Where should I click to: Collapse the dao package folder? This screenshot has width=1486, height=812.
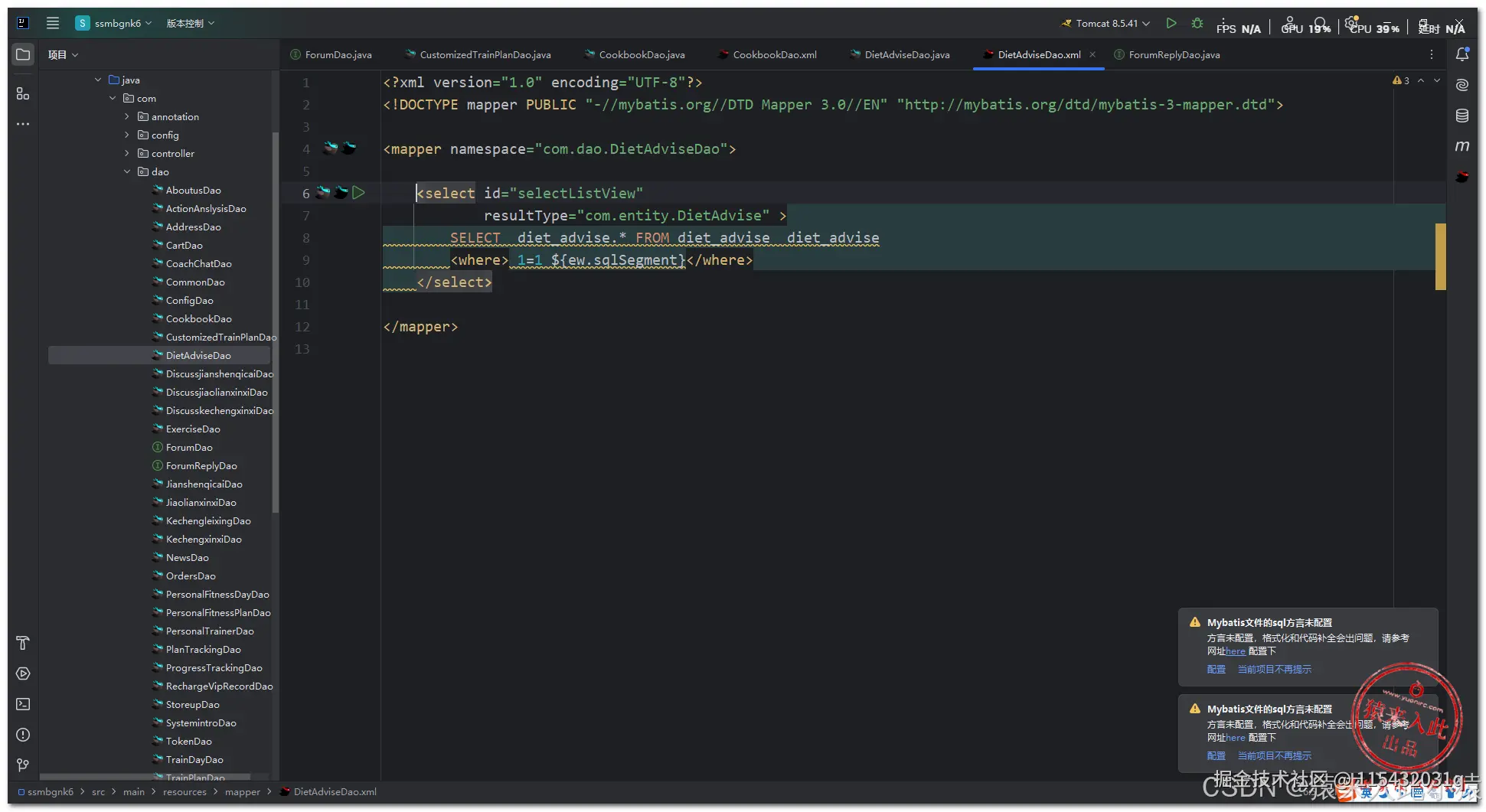point(127,171)
